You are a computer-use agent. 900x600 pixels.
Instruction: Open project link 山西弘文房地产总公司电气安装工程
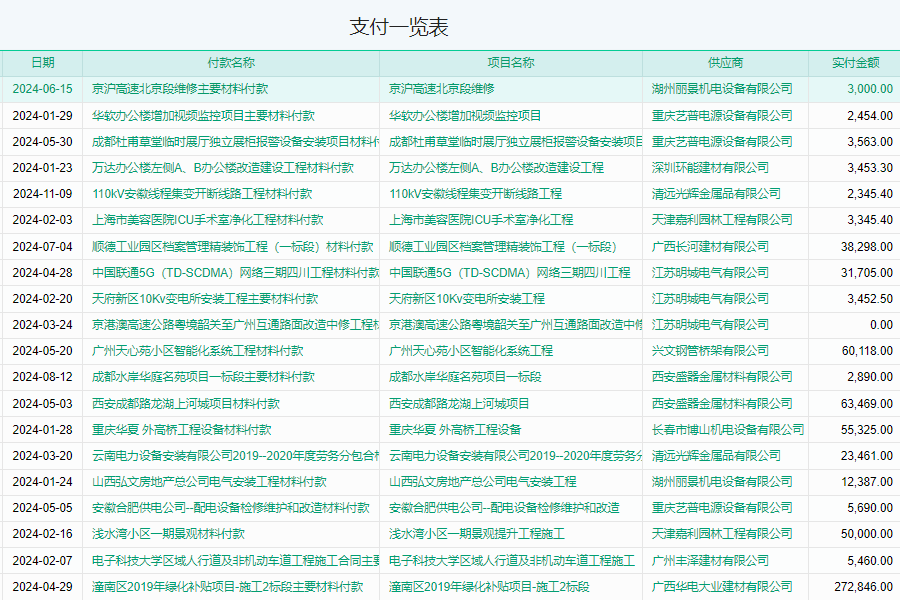click(483, 481)
